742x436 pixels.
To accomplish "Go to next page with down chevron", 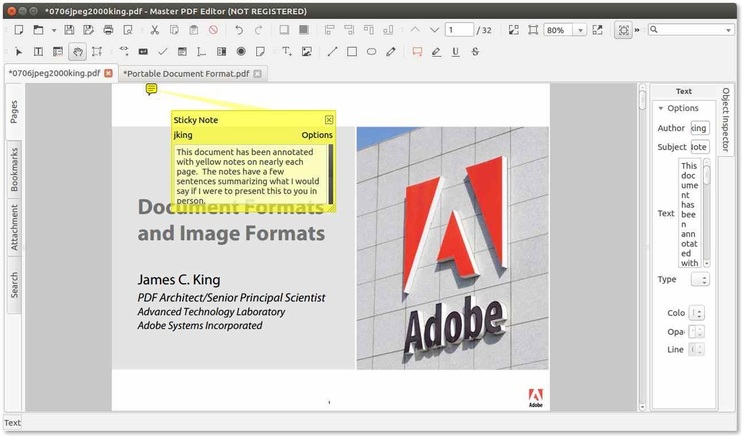I will pyautogui.click(x=434, y=30).
